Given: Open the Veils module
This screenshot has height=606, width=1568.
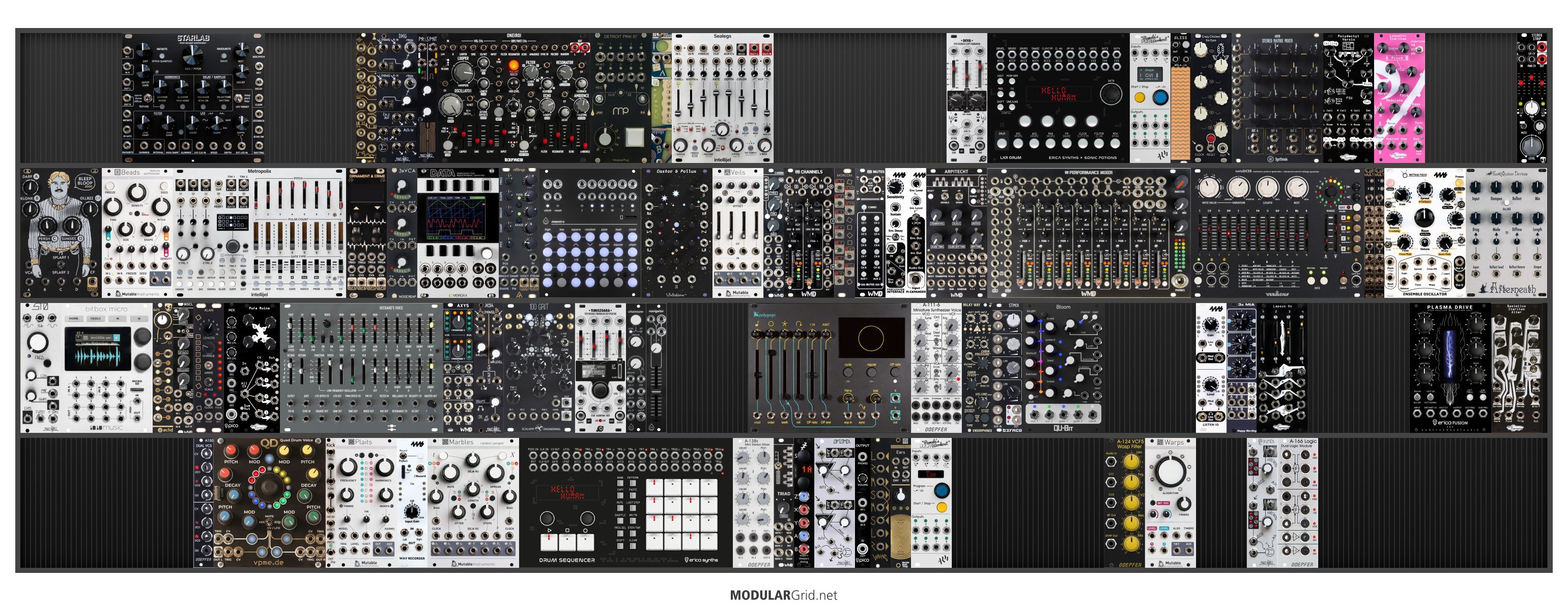Looking at the screenshot, I should click(x=738, y=233).
